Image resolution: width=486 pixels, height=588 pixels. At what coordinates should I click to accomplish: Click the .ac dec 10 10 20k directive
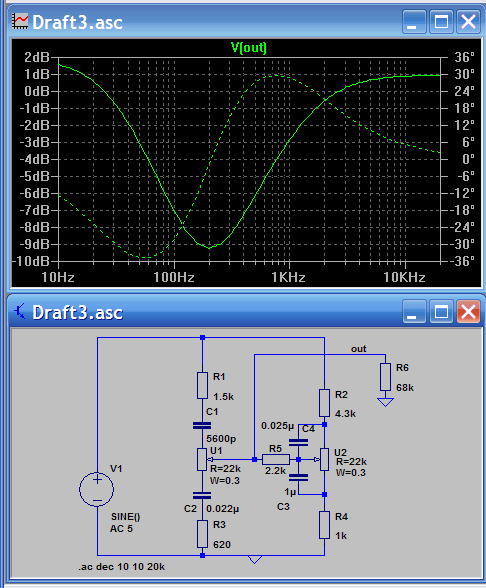click(x=122, y=567)
